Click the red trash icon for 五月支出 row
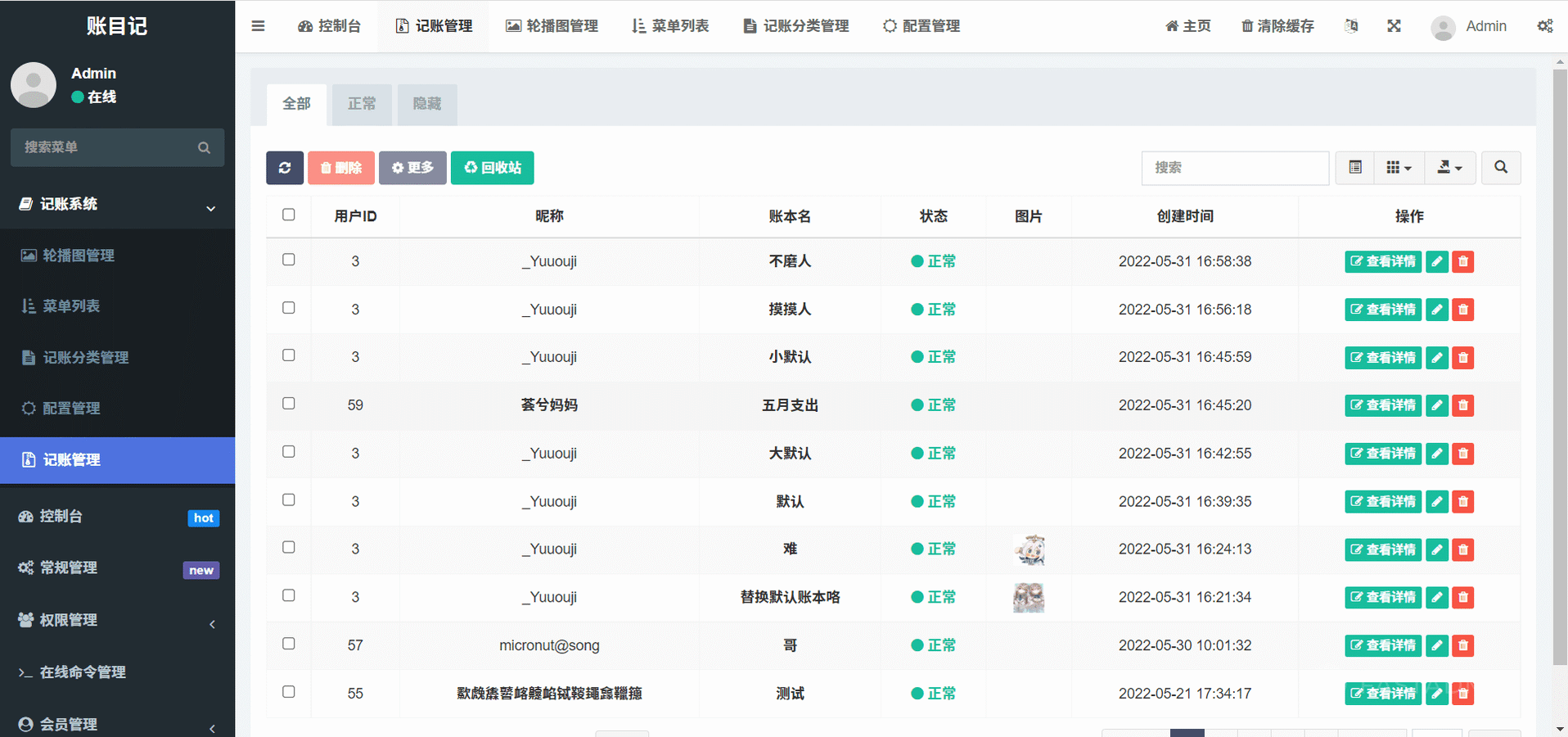Image resolution: width=1568 pixels, height=737 pixels. tap(1462, 405)
